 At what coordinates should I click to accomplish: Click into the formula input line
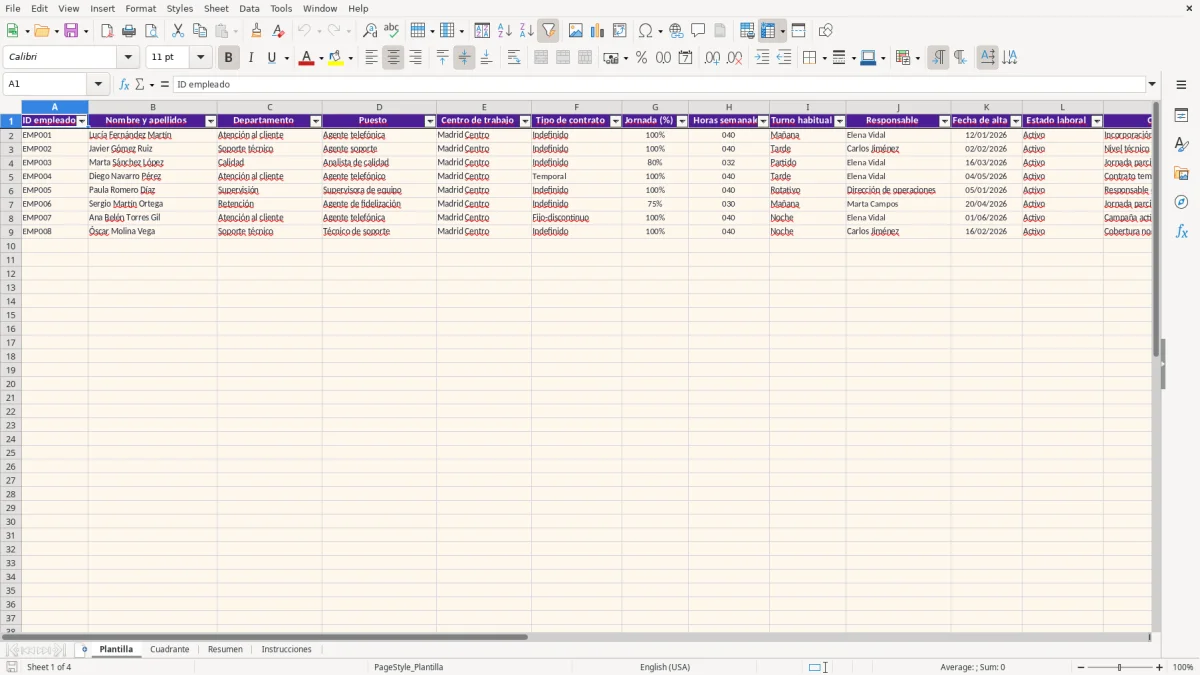[x=659, y=84]
